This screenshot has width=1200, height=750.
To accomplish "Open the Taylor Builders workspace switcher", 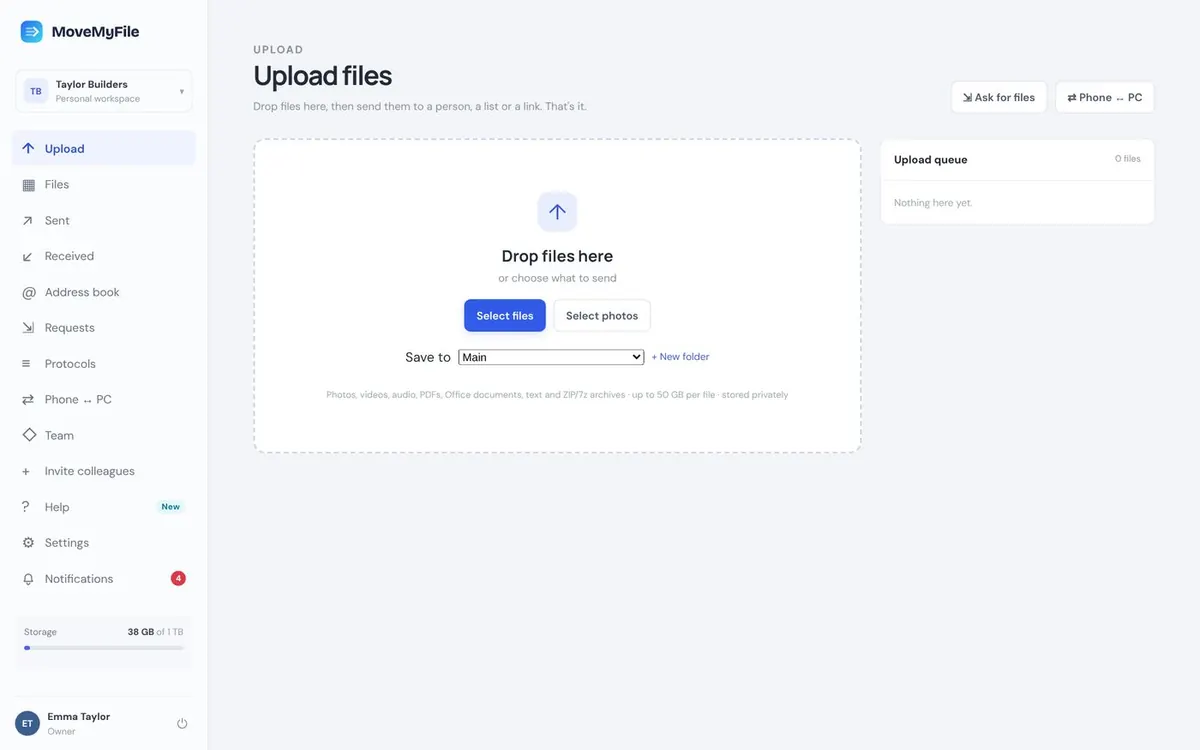I will (104, 91).
